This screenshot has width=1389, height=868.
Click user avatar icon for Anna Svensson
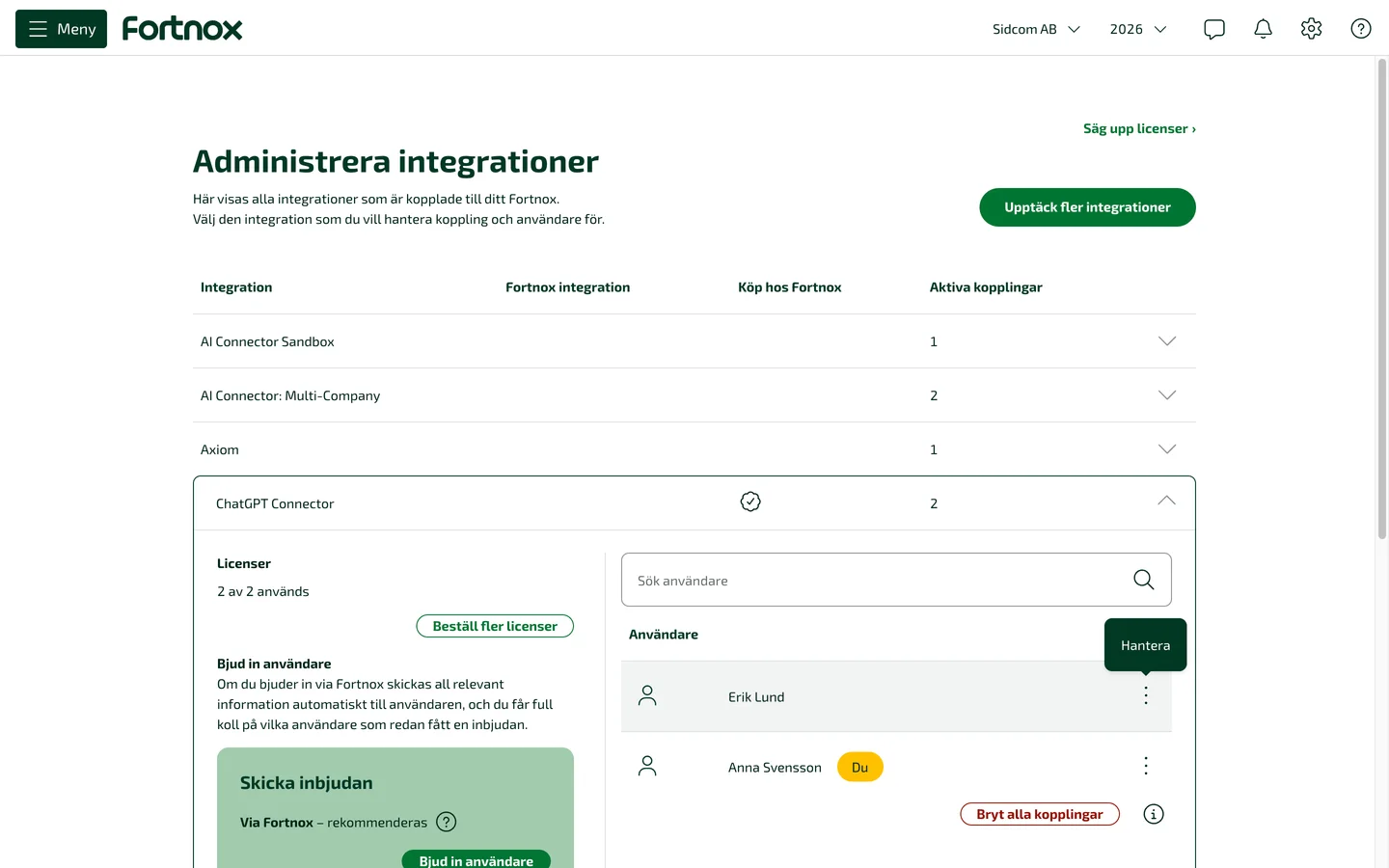(x=647, y=766)
